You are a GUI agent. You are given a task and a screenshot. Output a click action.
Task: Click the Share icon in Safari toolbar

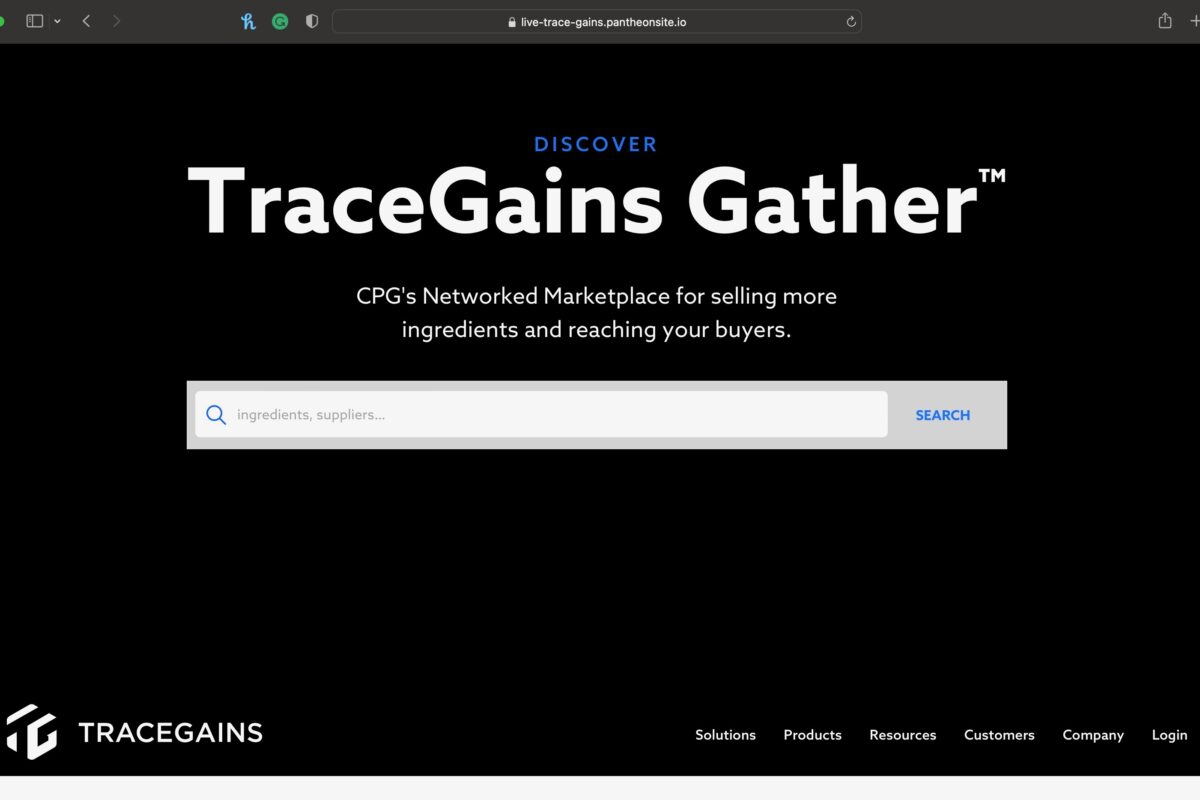(x=1165, y=21)
